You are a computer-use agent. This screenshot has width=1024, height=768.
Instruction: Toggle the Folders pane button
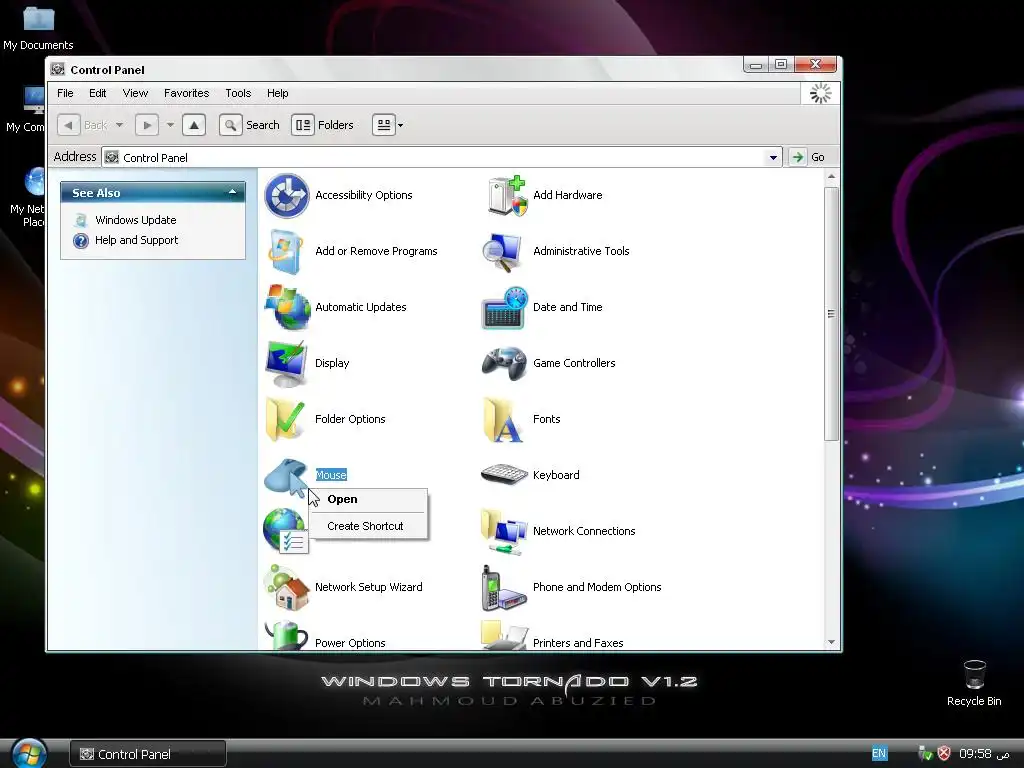323,125
